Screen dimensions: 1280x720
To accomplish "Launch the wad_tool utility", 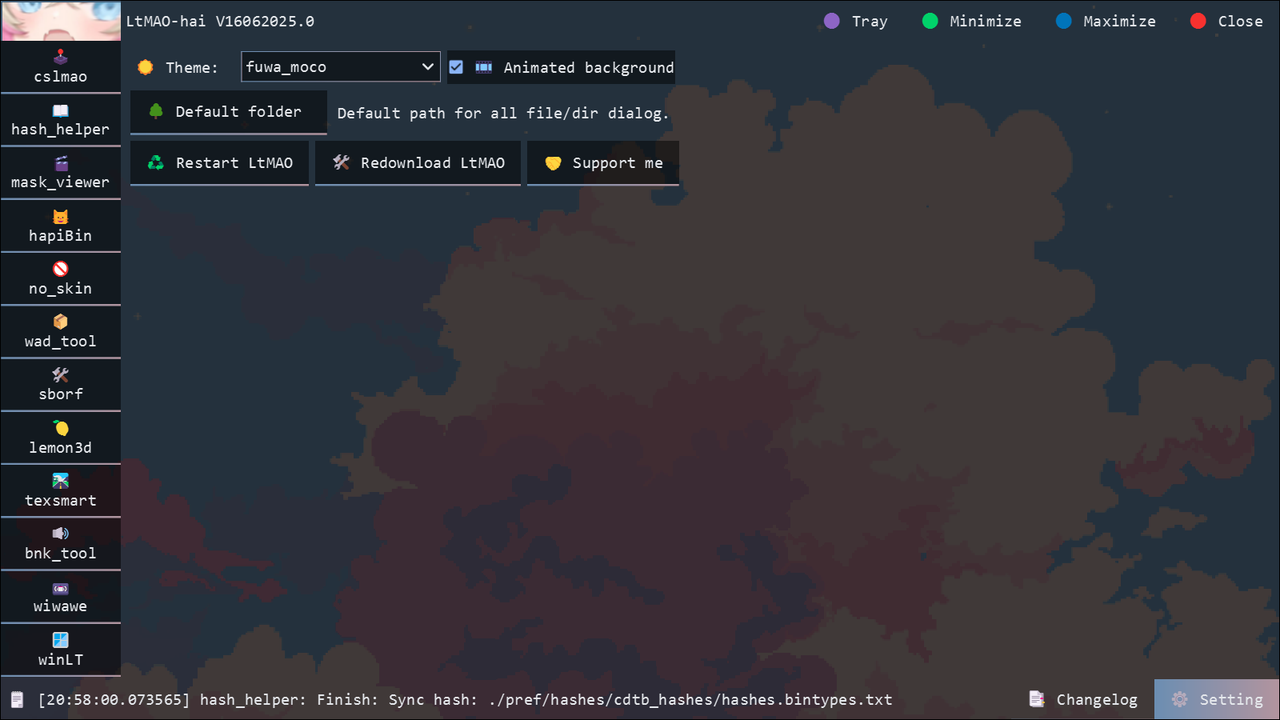I will point(60,331).
